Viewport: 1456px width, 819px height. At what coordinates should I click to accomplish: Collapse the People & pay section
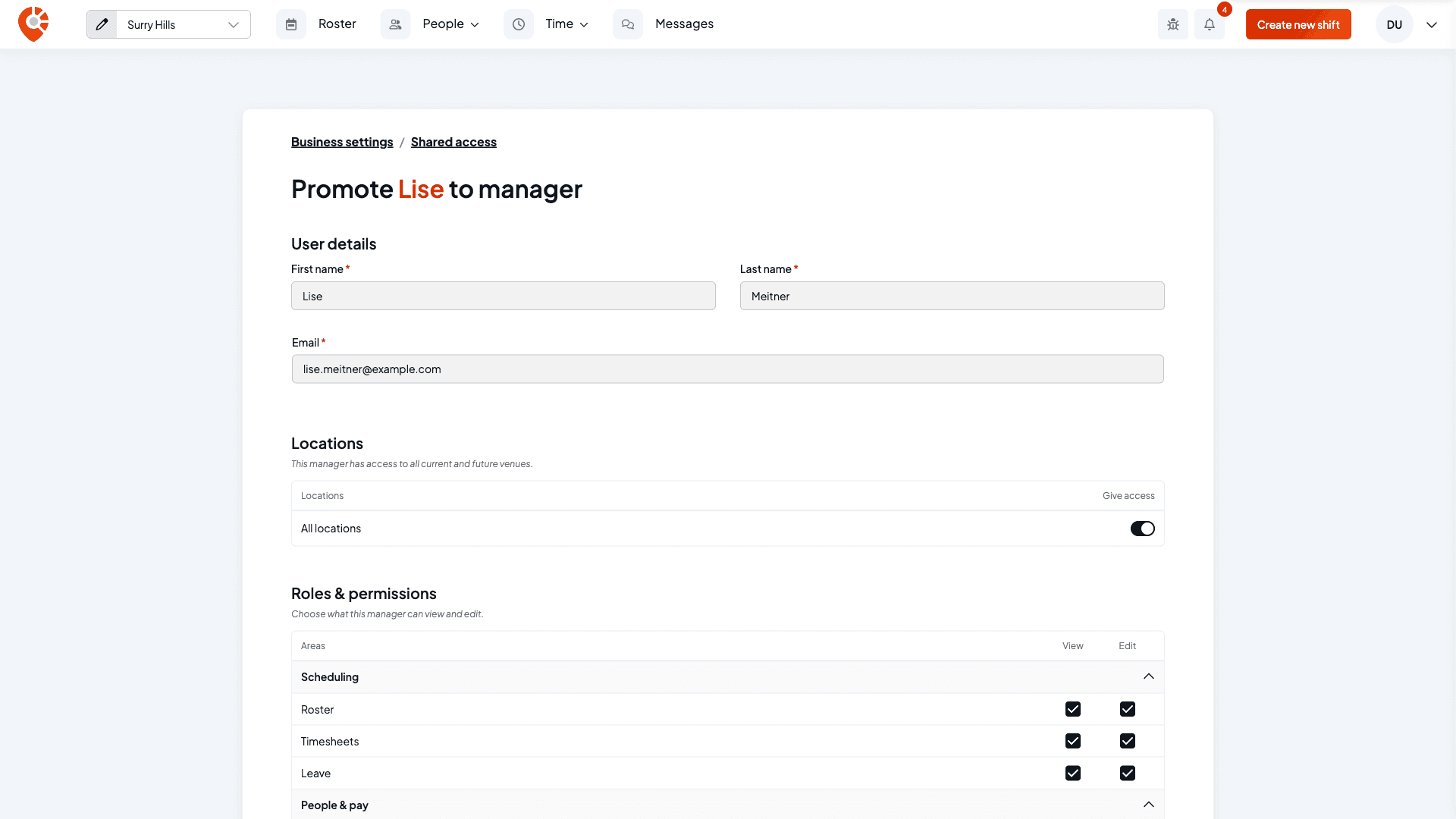click(x=1149, y=805)
